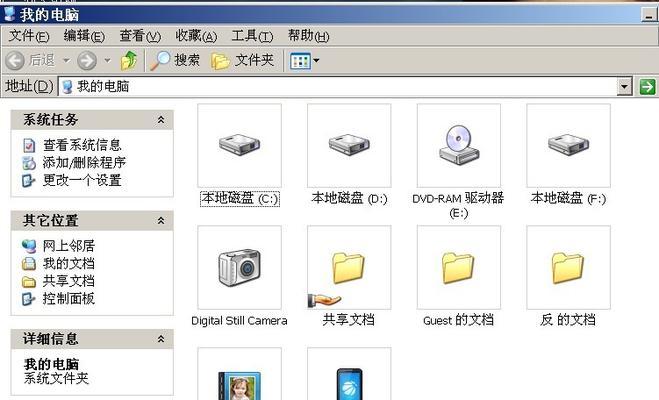Click the forward arrow button
659x400 pixels.
tap(87, 61)
